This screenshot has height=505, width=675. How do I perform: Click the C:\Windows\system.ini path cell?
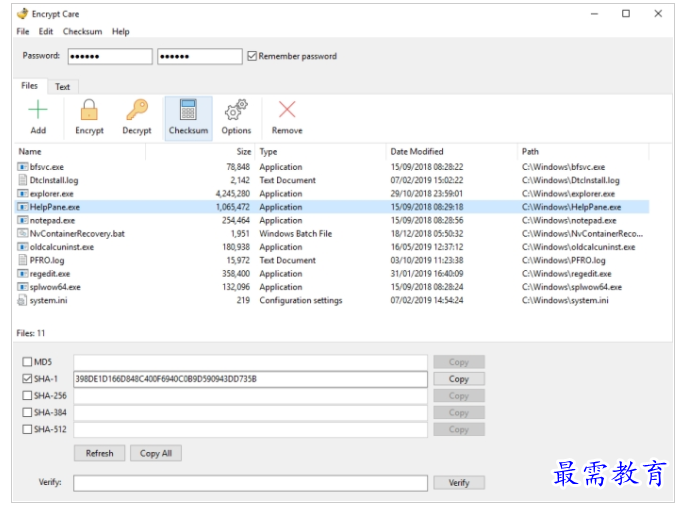click(565, 300)
